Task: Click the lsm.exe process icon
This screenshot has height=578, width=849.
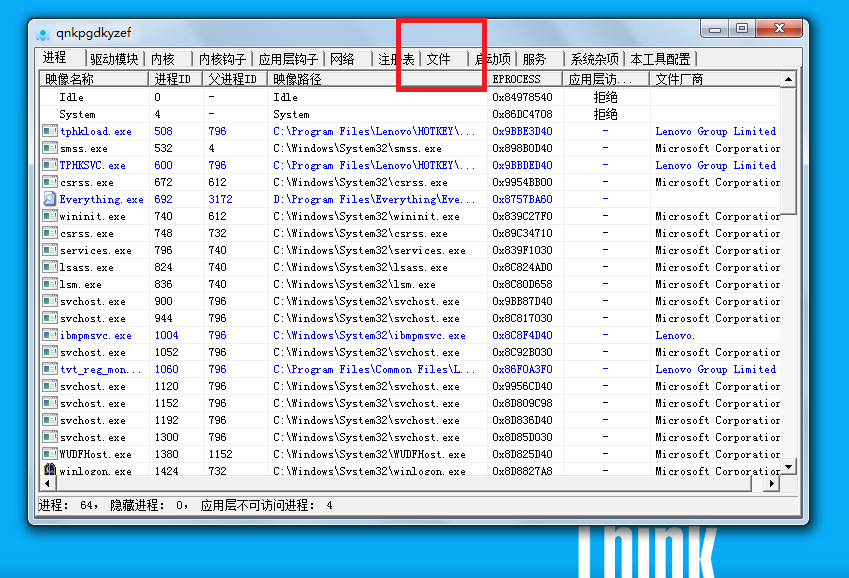Action: coord(50,284)
